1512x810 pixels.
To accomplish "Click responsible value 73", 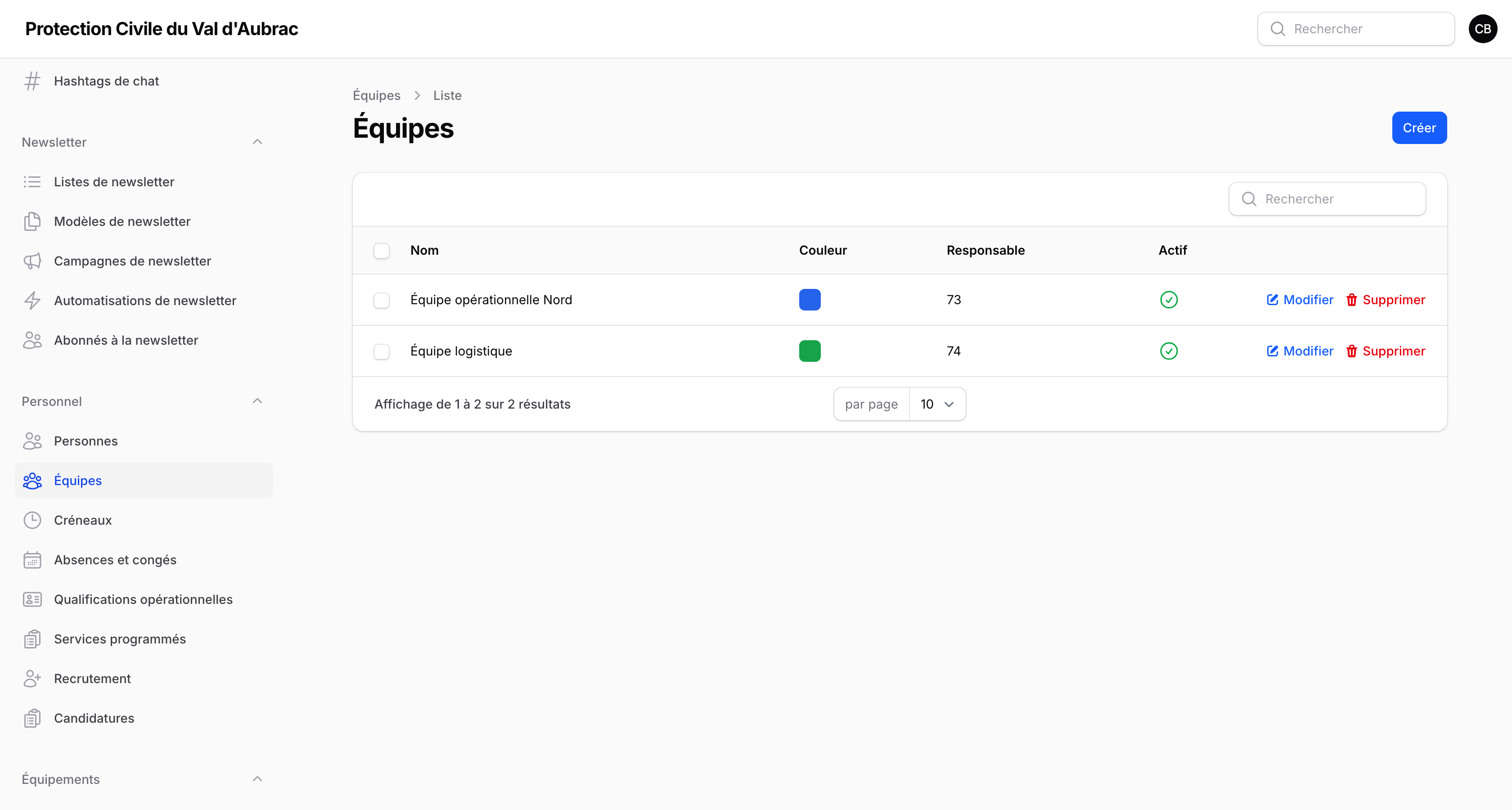I will coord(954,300).
